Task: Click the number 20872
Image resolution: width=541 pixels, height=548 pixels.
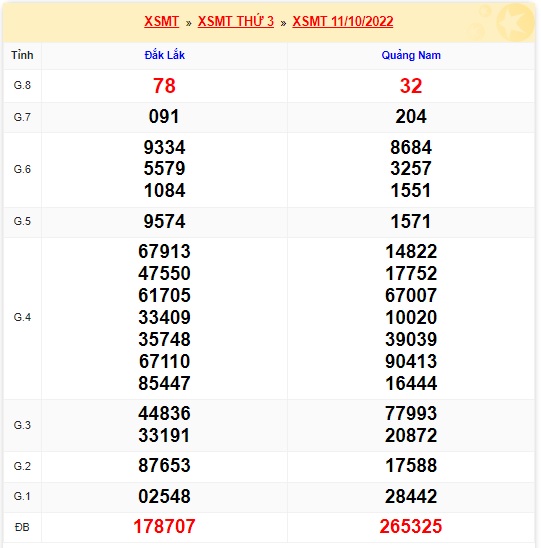Action: pyautogui.click(x=411, y=435)
